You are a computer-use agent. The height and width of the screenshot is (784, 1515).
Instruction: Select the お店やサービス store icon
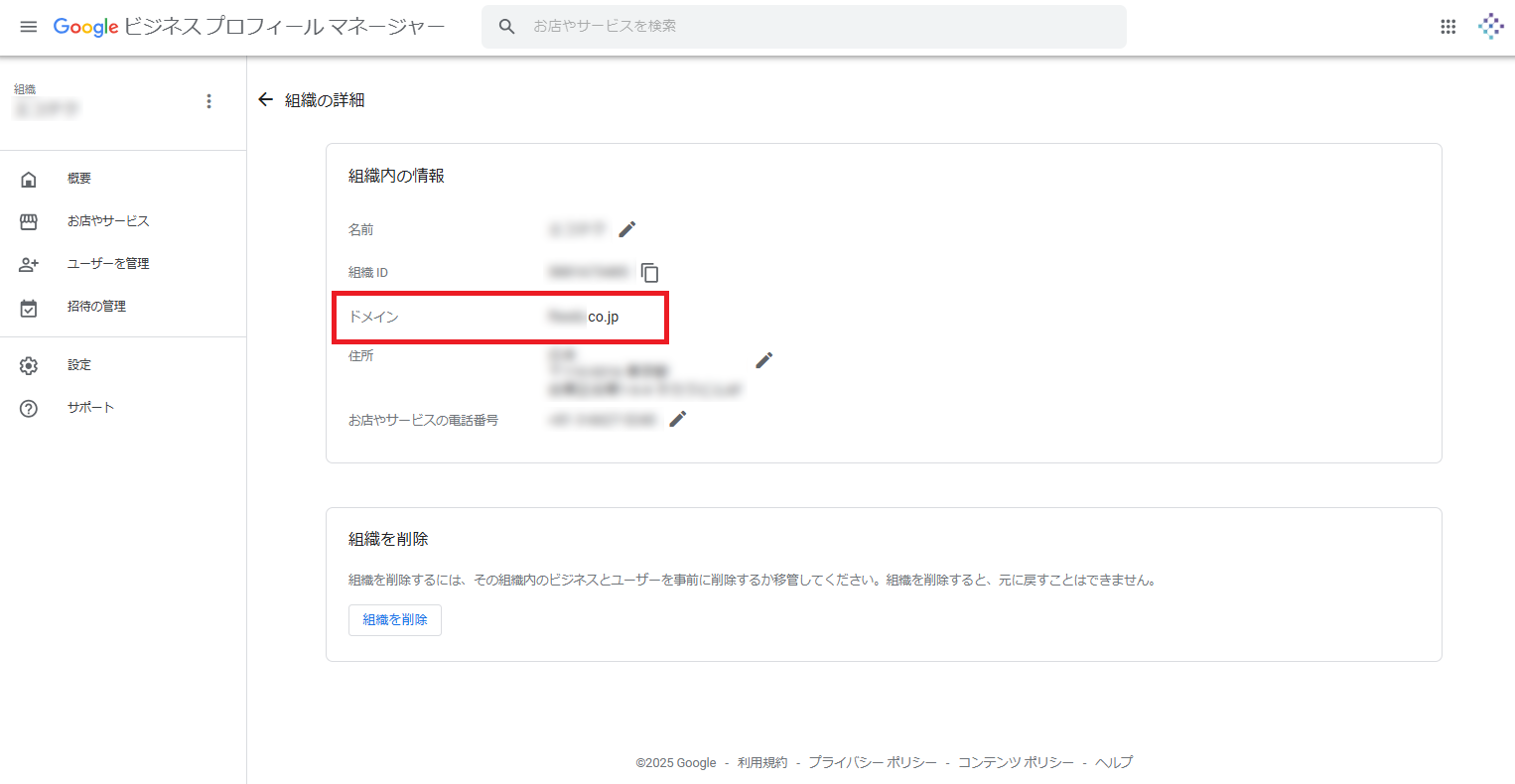click(x=30, y=220)
